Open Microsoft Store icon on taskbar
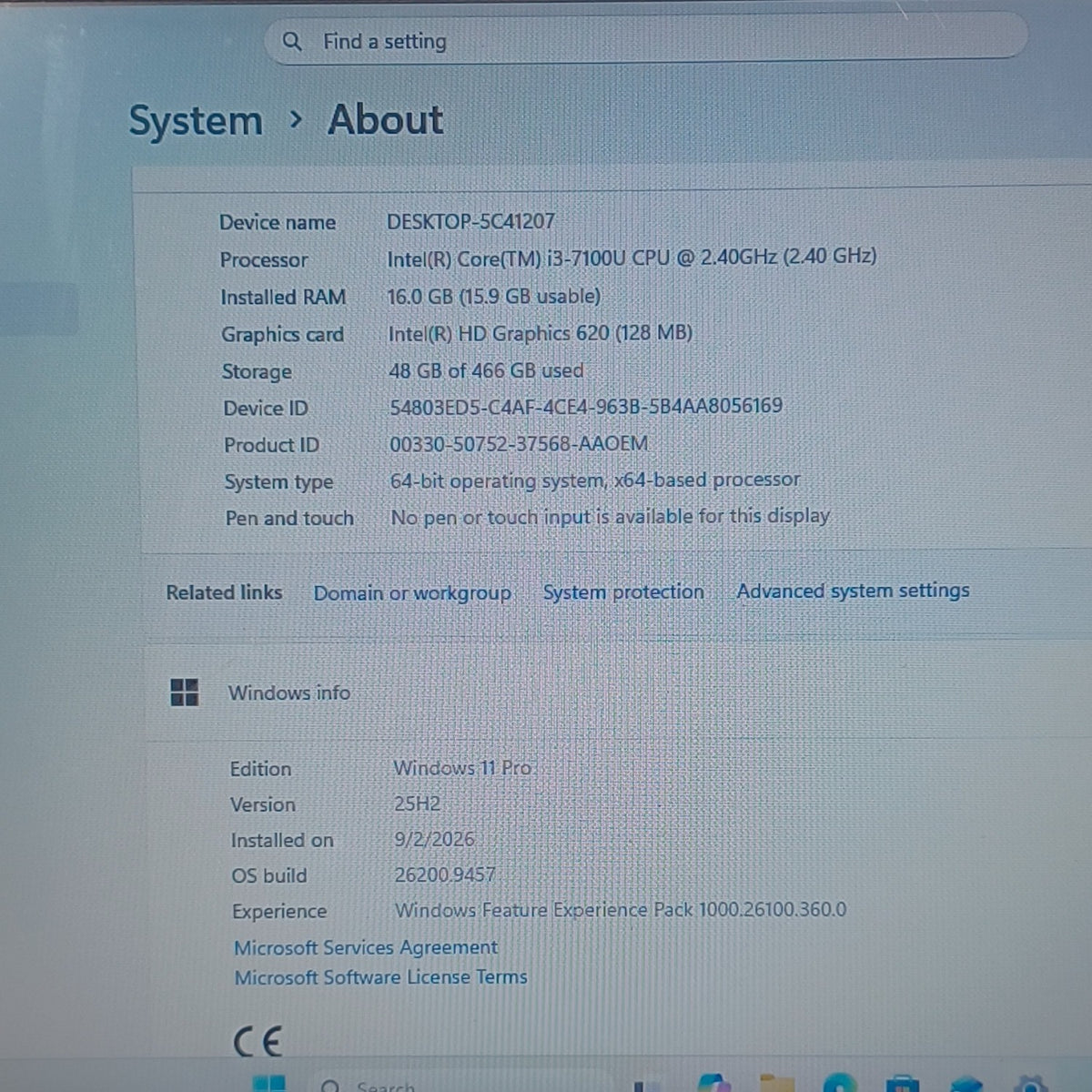This screenshot has height=1092, width=1092. (x=901, y=1084)
